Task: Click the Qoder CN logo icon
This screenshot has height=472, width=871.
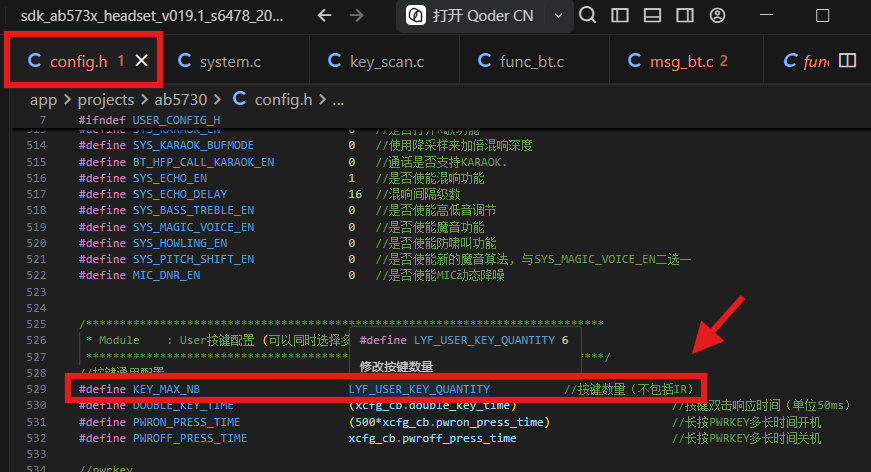Action: coord(416,16)
